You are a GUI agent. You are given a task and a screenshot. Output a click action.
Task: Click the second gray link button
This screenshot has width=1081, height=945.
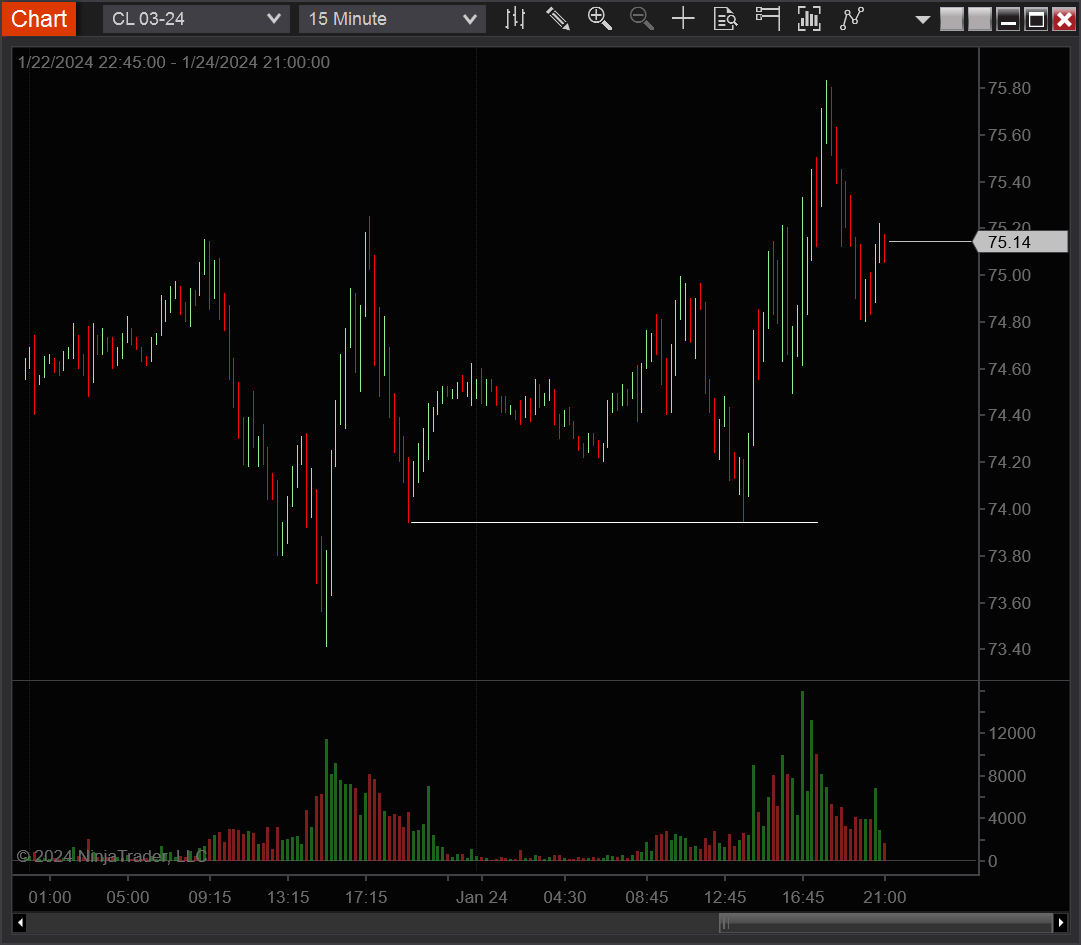[x=980, y=19]
